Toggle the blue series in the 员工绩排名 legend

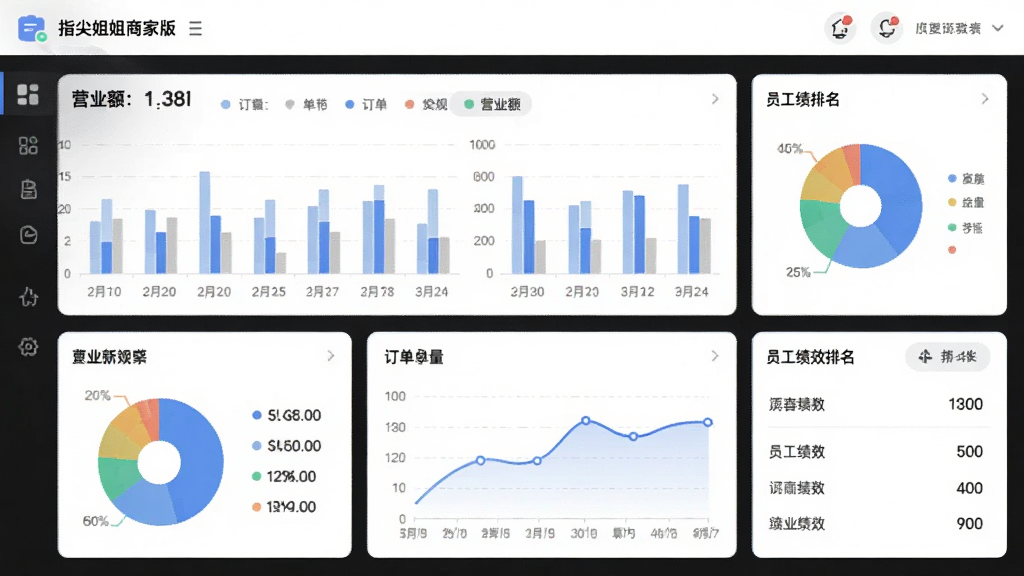click(x=966, y=178)
